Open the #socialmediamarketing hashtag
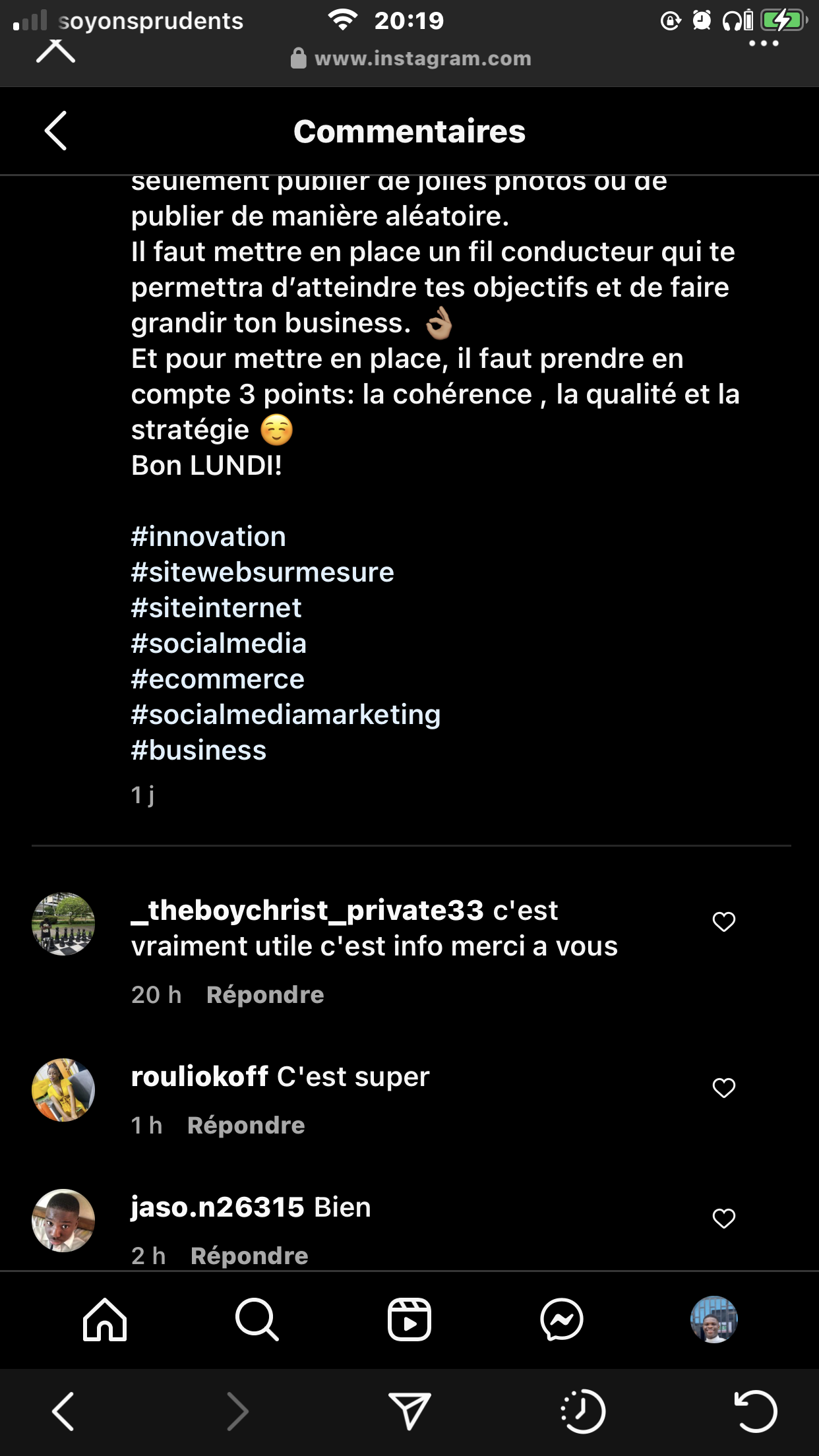 click(x=286, y=715)
